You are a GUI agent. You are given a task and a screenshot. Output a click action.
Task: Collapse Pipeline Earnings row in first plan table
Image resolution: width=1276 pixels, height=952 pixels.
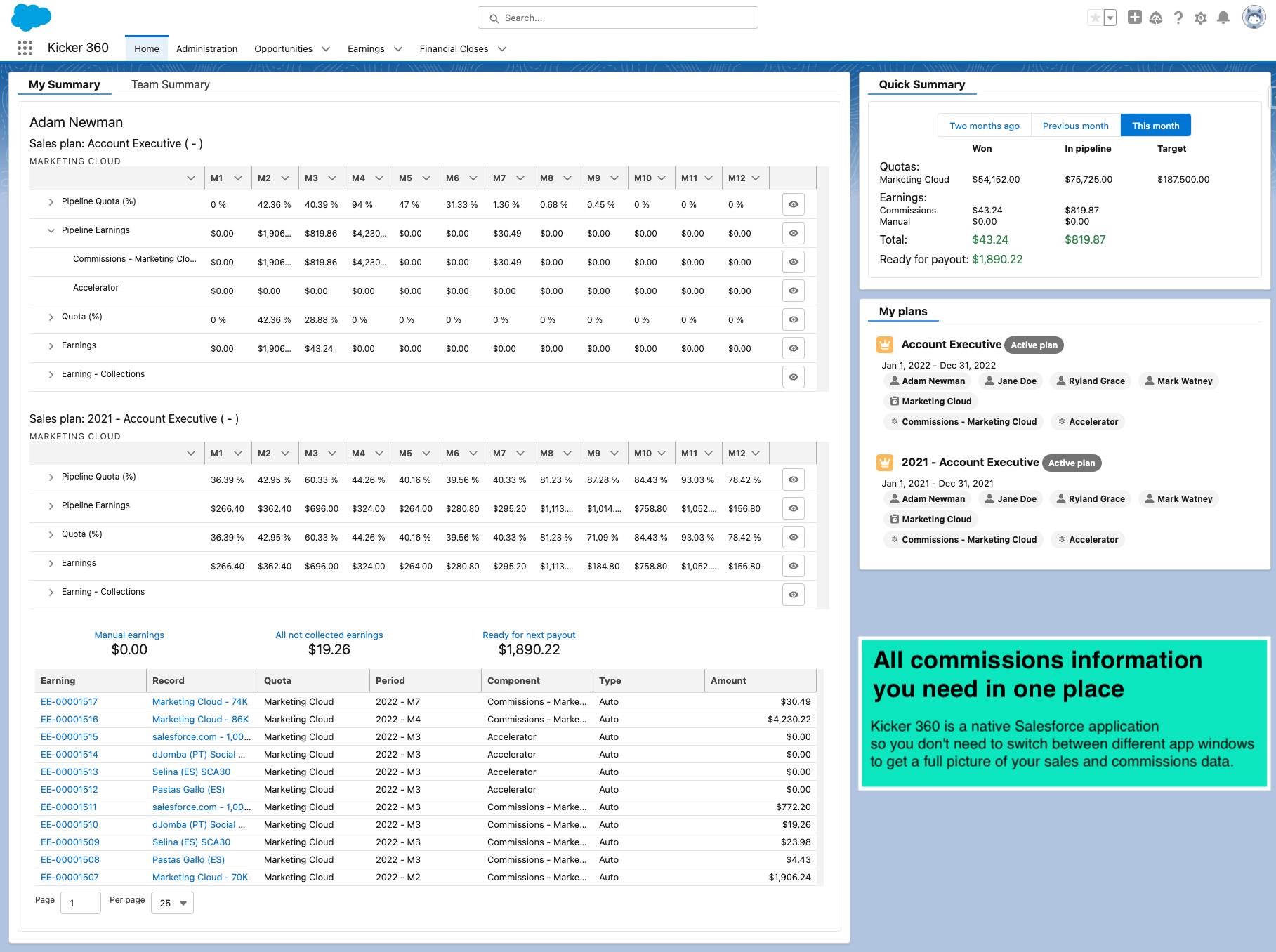point(51,231)
